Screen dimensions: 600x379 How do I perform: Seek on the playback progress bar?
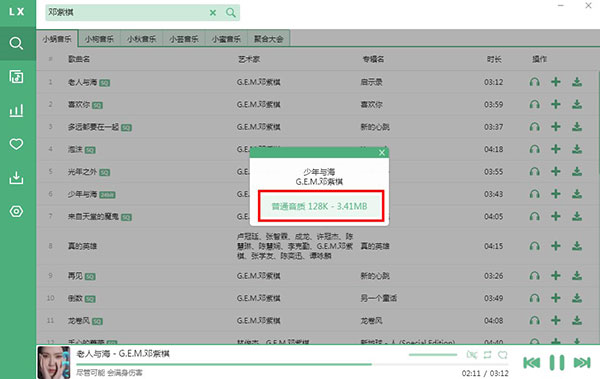(292, 364)
